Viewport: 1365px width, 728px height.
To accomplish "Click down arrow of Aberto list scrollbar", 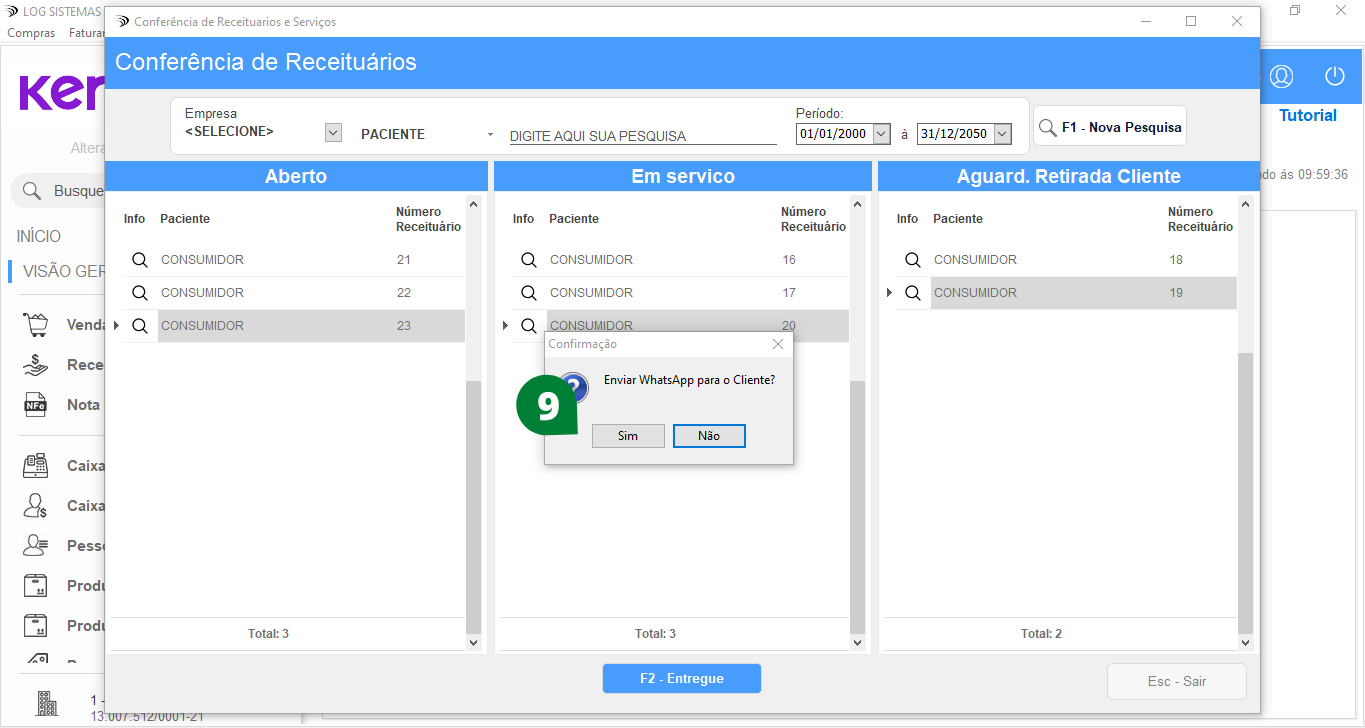I will (x=474, y=642).
